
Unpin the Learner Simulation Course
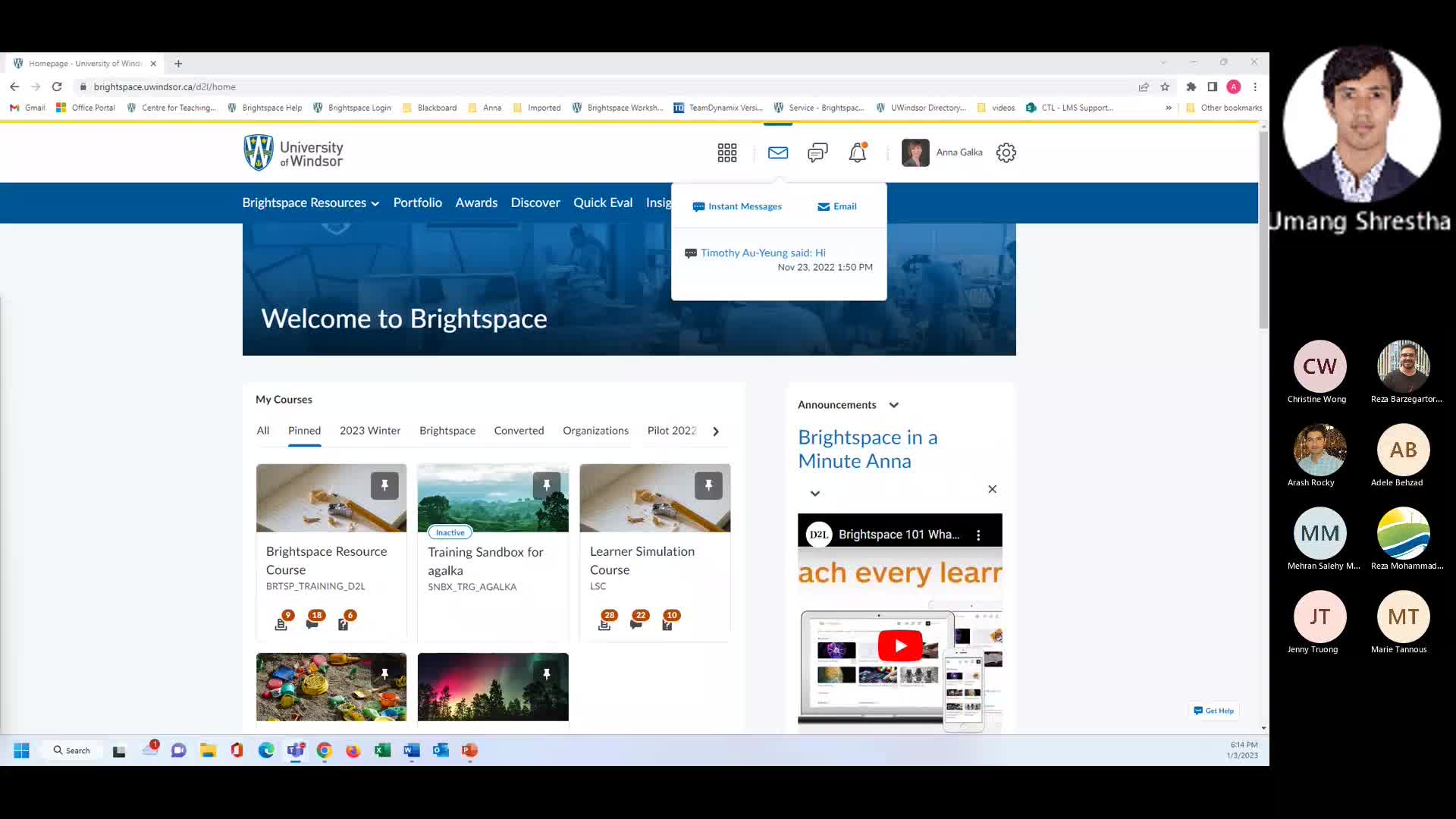tap(708, 485)
